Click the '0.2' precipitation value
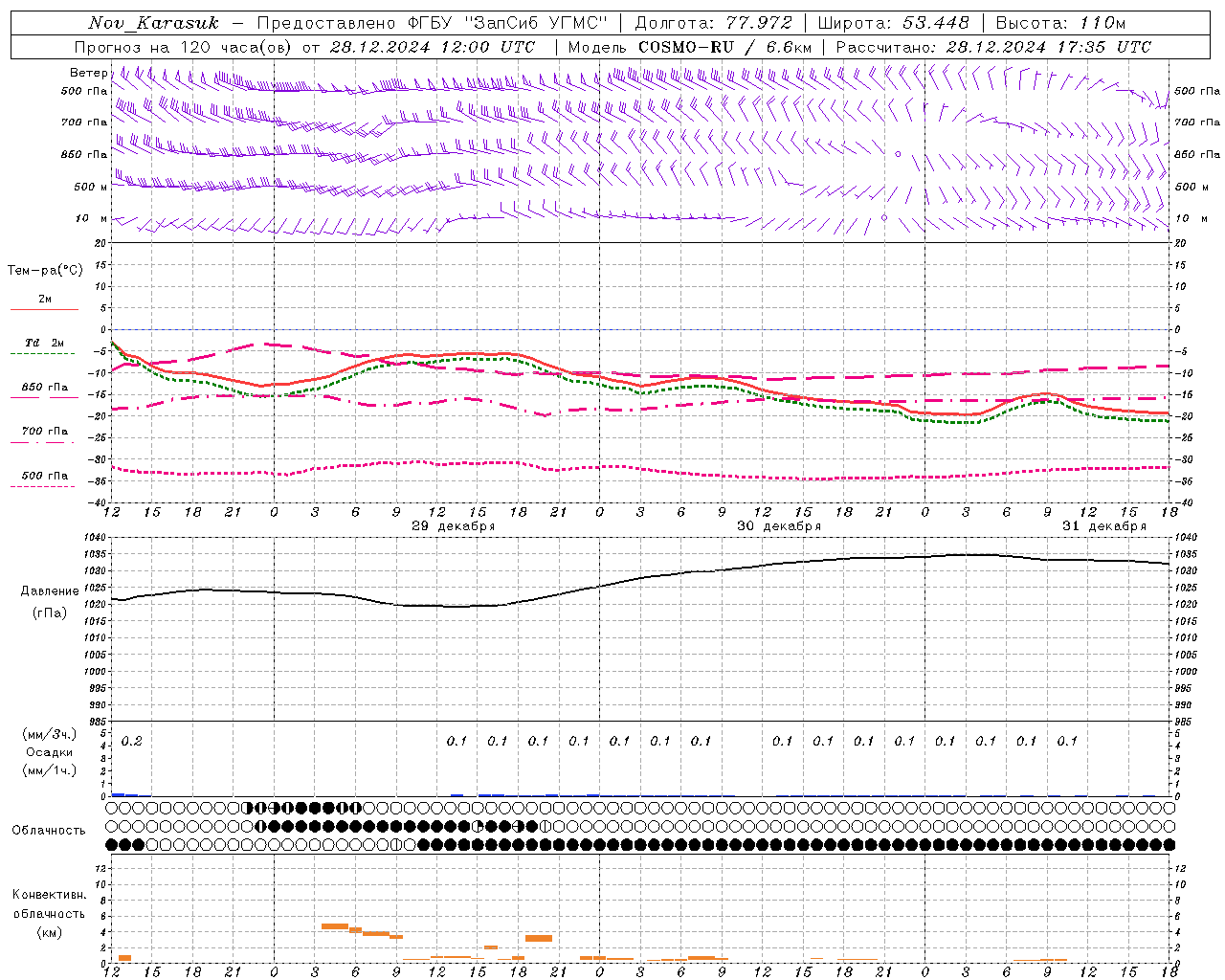Screen dimensions: 1225x980 click(132, 741)
